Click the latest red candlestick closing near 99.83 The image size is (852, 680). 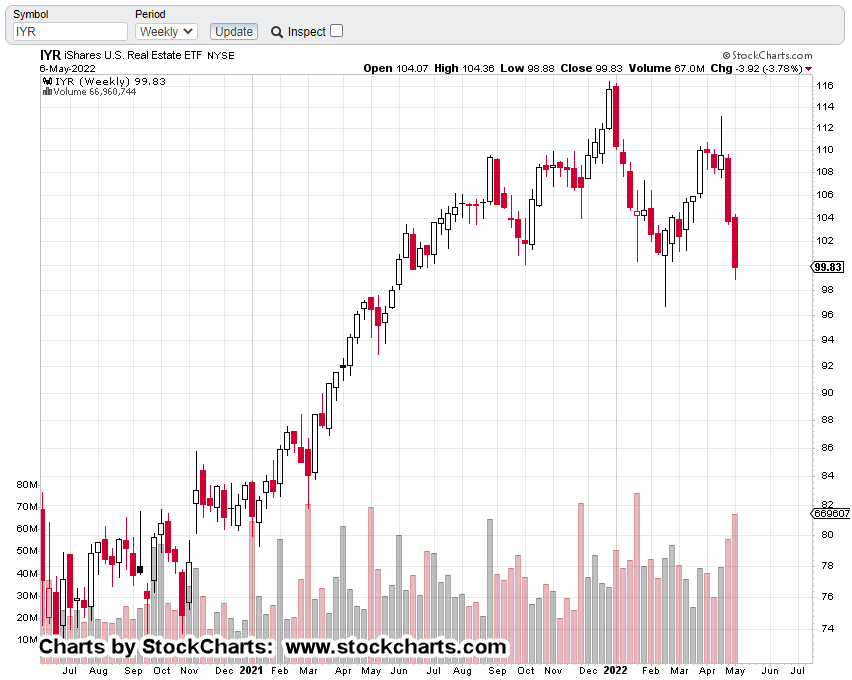coord(735,242)
